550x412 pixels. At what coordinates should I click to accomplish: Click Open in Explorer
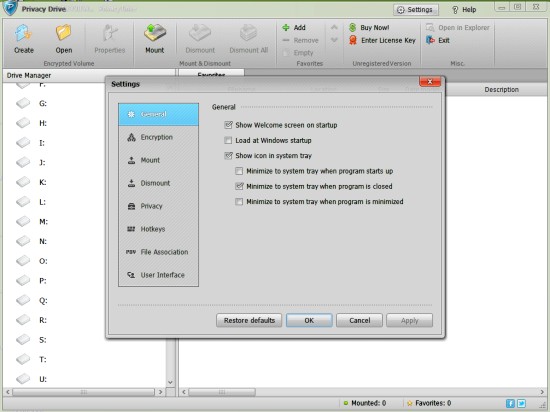(x=457, y=27)
